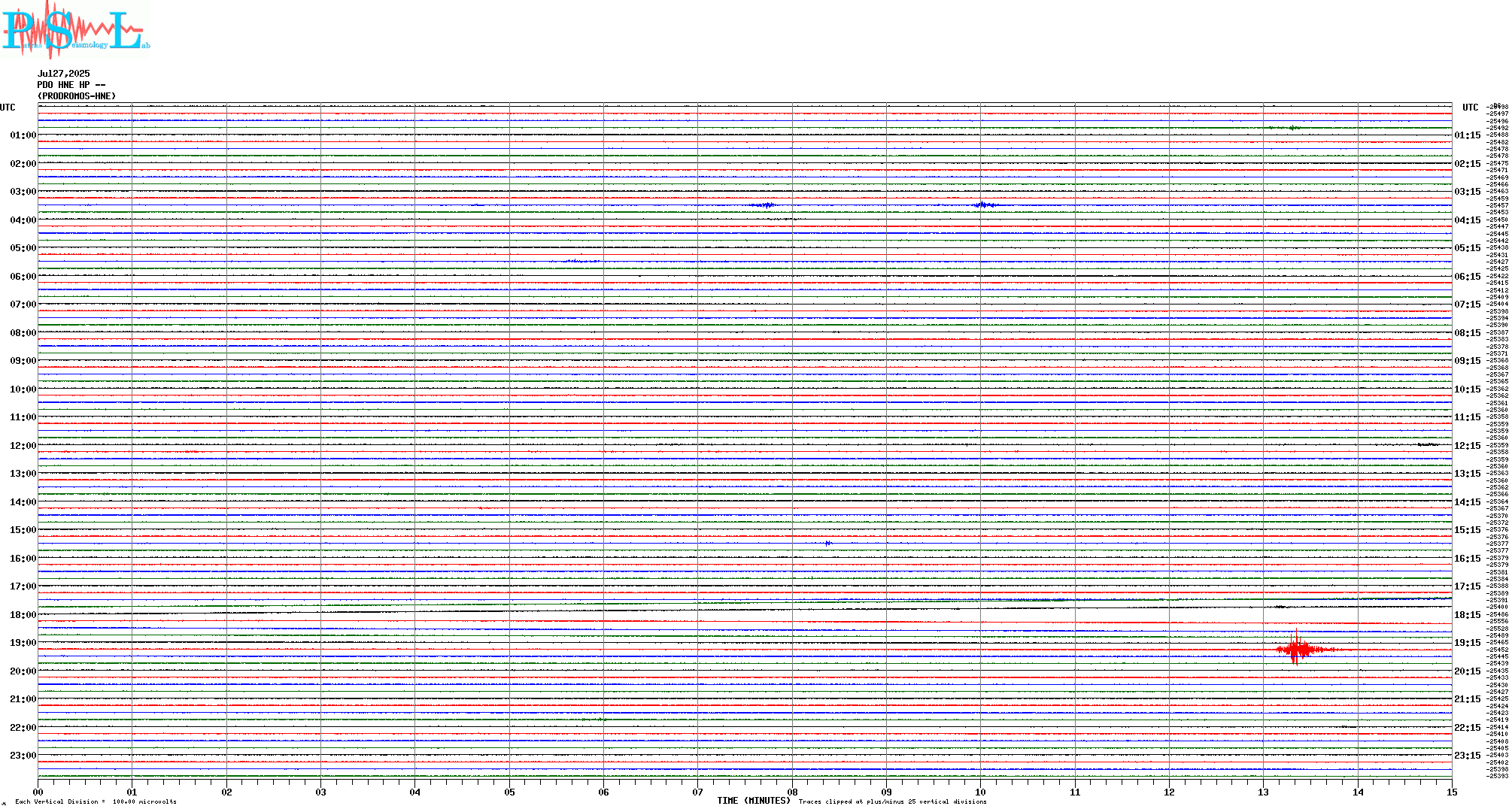Click the 09 minute tick label on the bottom axis
Image resolution: width=1512 pixels, height=812 pixels.
[x=886, y=792]
